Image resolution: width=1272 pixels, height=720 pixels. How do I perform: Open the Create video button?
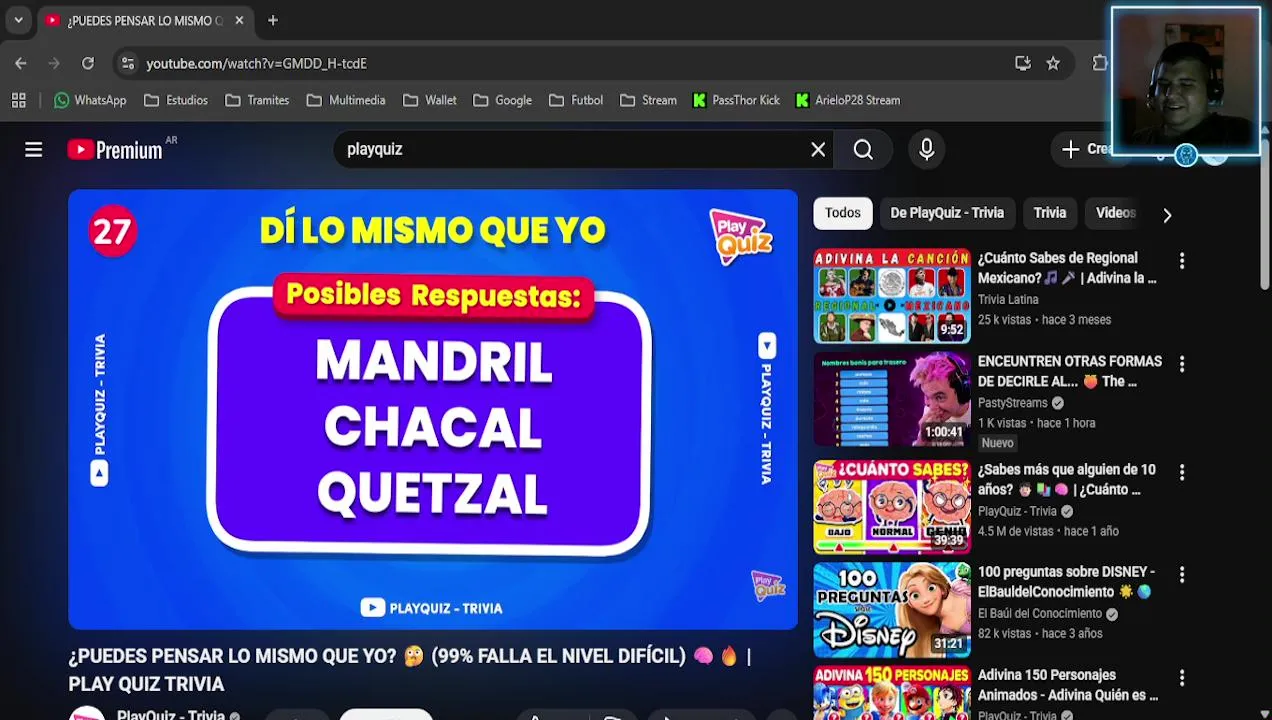(1087, 150)
